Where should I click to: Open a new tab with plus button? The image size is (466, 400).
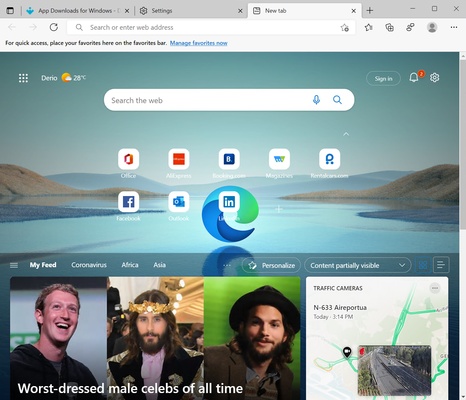pos(370,11)
